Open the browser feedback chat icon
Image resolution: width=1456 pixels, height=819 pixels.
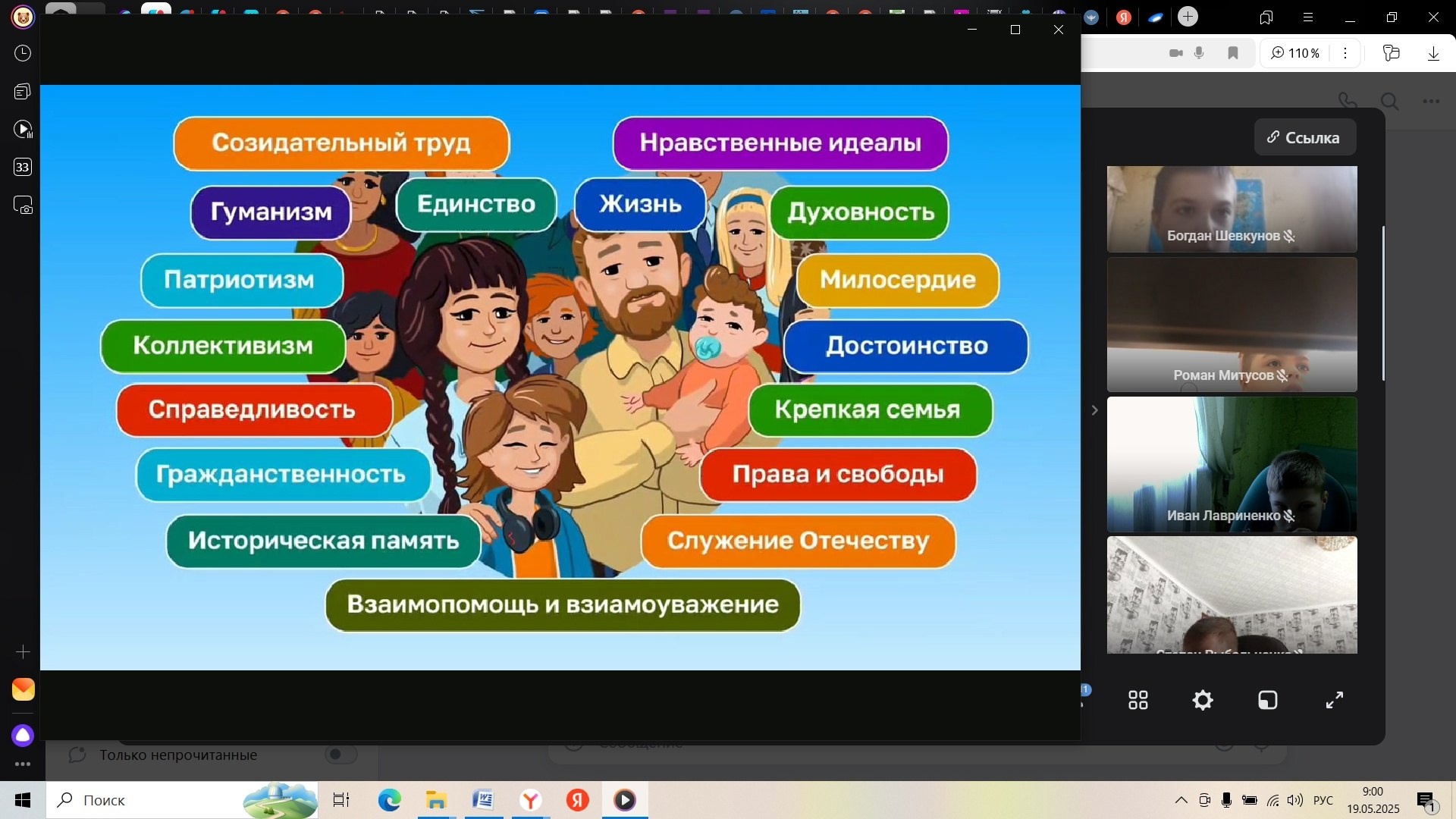[x=1391, y=53]
